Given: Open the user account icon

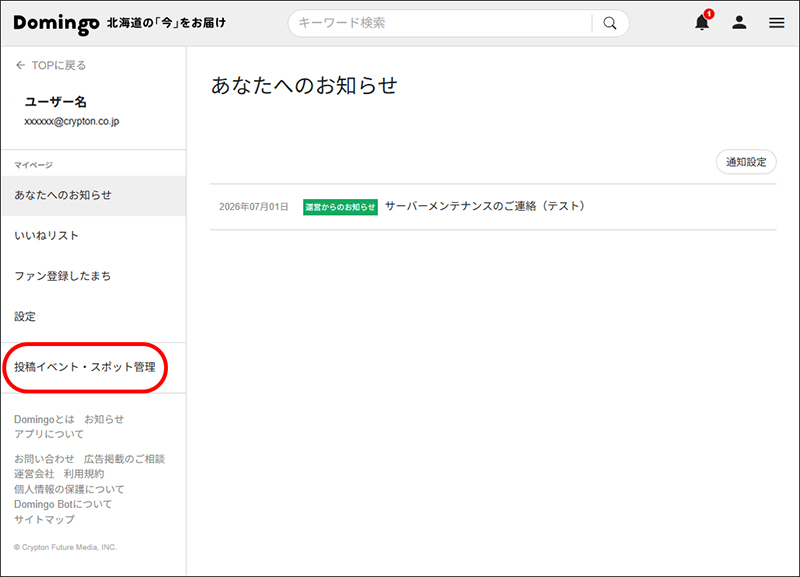Looking at the screenshot, I should click(739, 22).
